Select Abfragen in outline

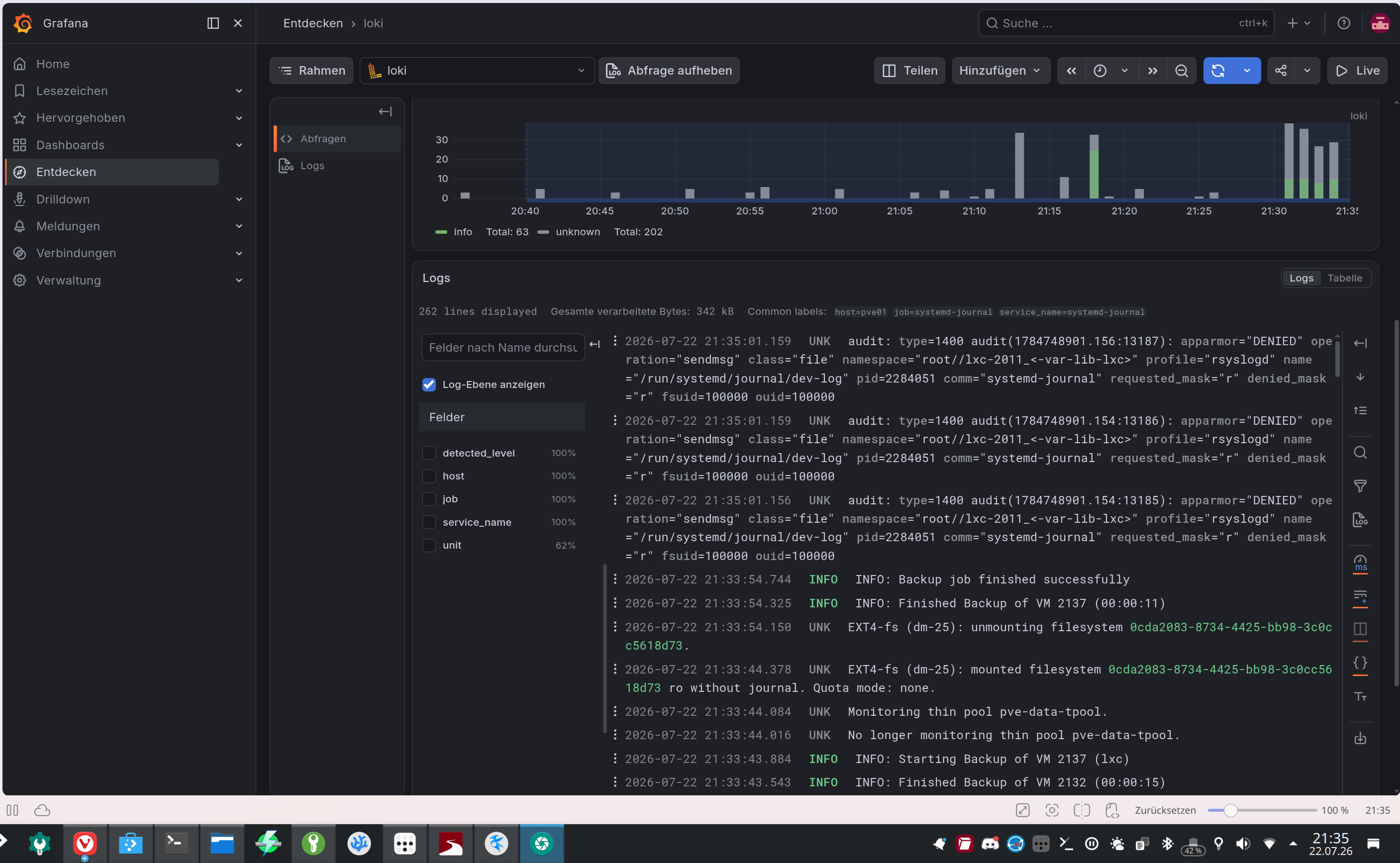[x=337, y=139]
